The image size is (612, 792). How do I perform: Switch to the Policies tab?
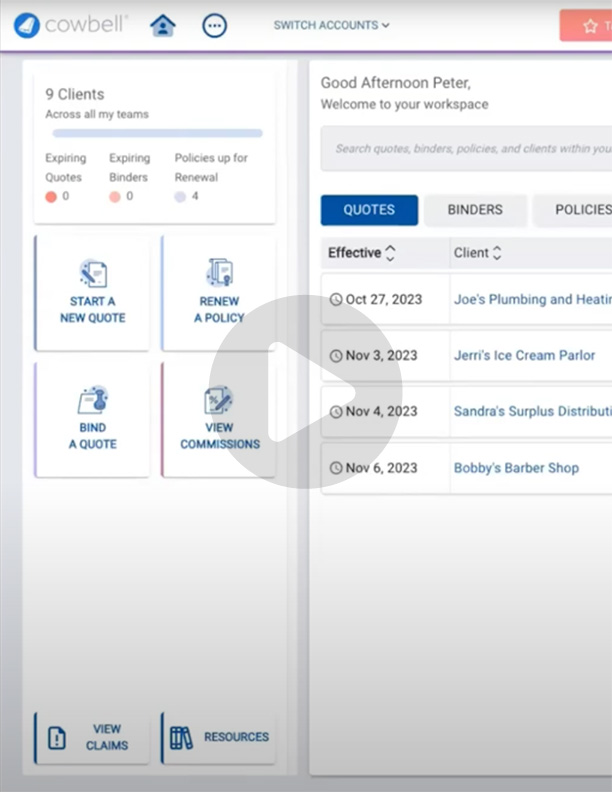(573, 210)
